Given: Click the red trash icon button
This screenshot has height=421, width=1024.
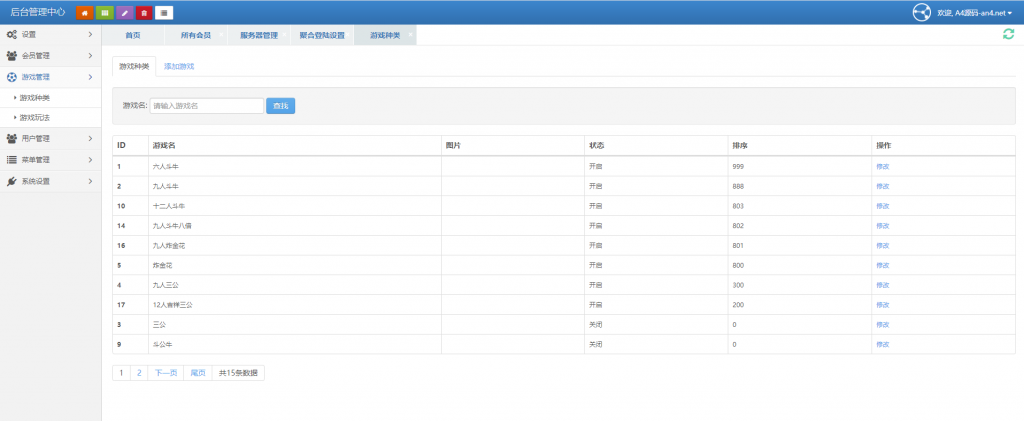Looking at the screenshot, I should coord(144,12).
